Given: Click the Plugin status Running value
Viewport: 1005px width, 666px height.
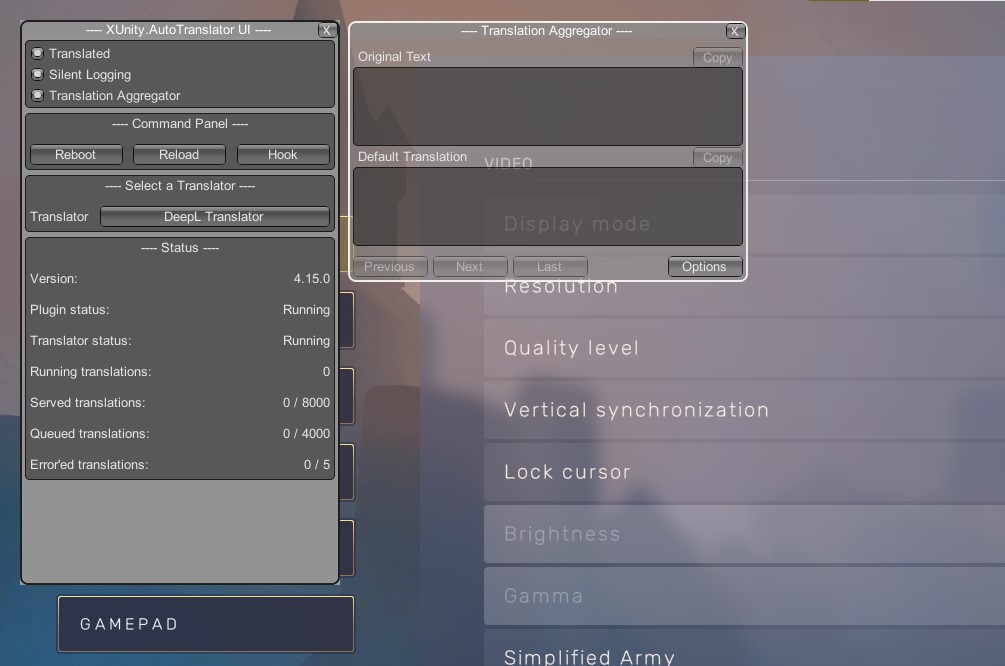Looking at the screenshot, I should 306,310.
